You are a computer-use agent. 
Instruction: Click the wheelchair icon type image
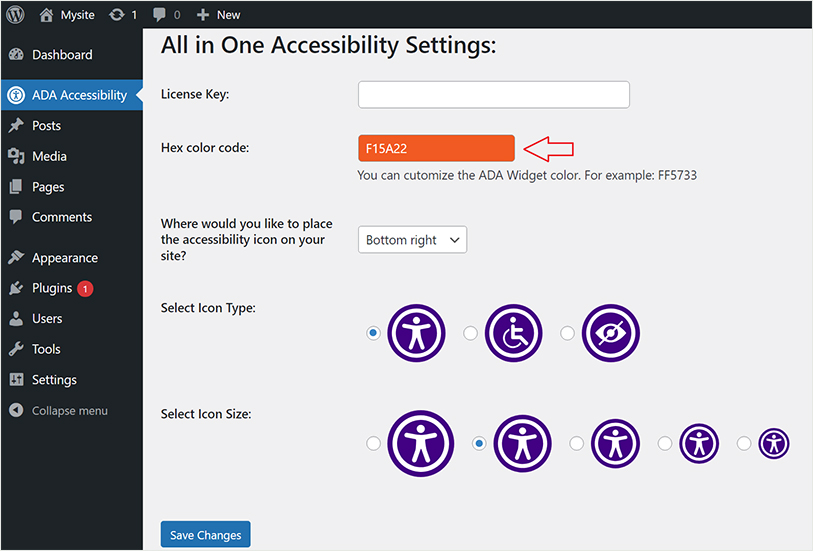pyautogui.click(x=513, y=333)
